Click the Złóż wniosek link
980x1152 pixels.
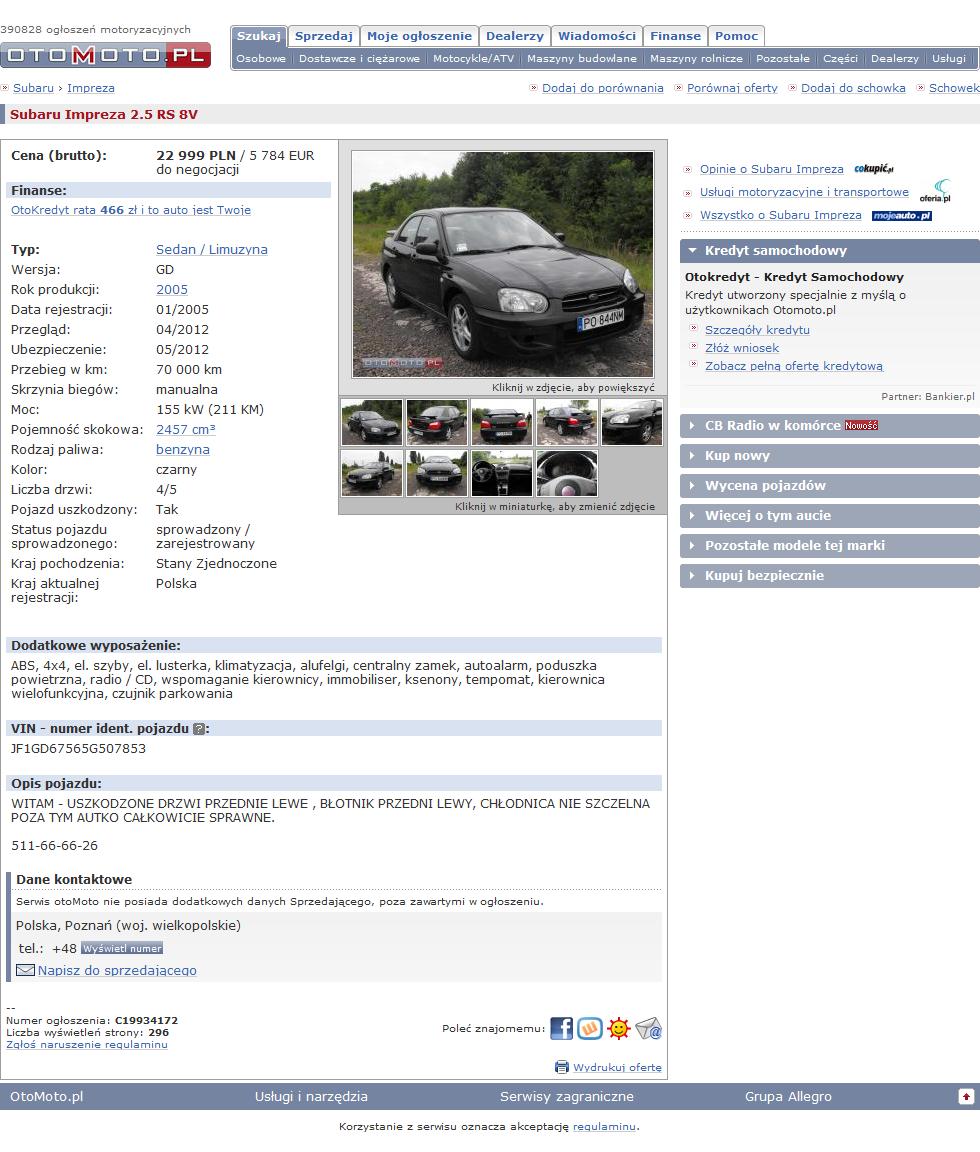coord(742,348)
